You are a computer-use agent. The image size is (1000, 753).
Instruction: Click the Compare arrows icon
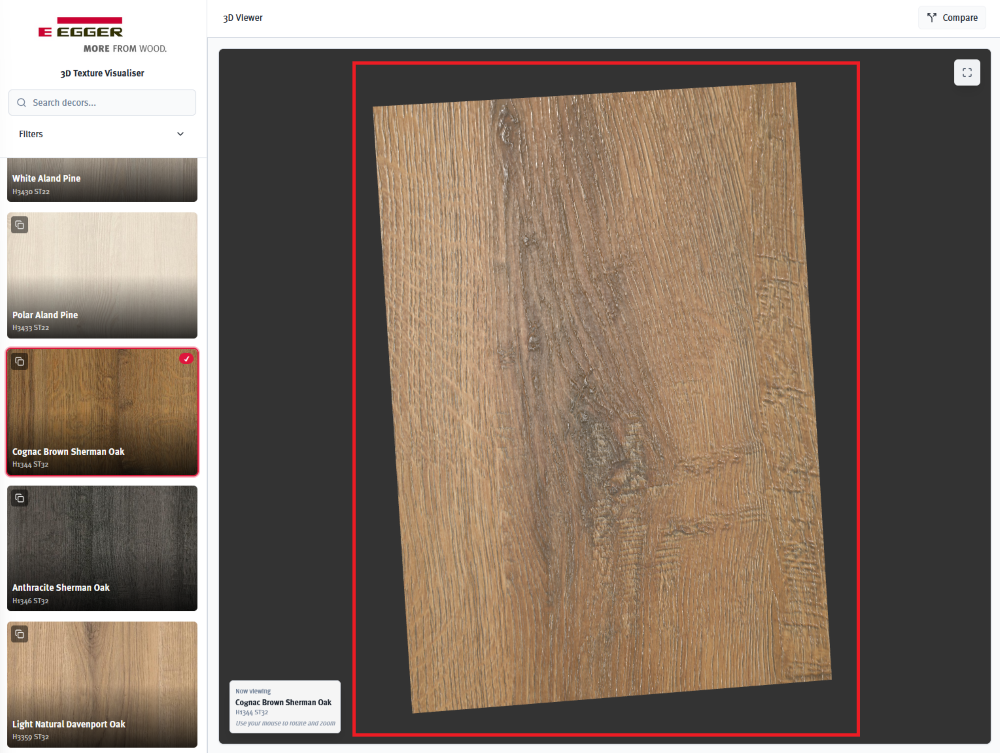(932, 18)
